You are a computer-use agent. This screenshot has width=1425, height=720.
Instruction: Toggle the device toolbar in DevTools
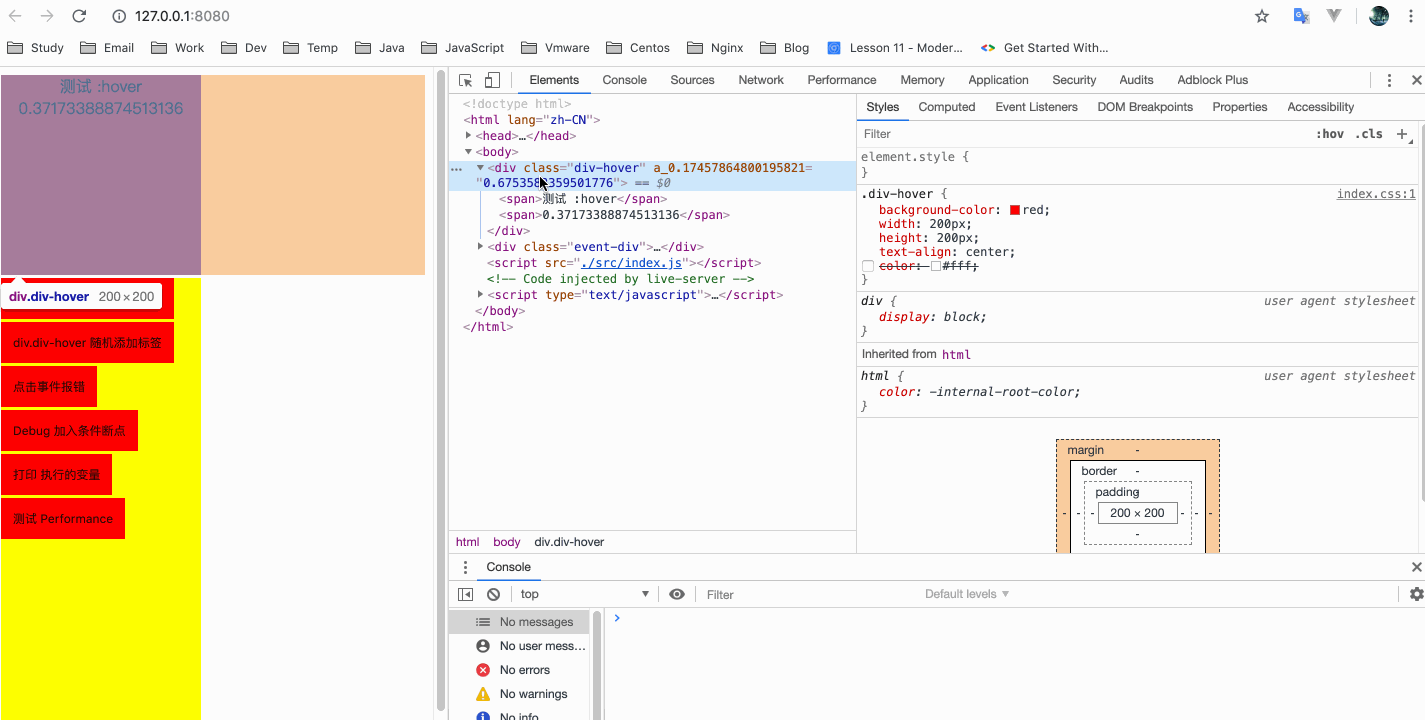pyautogui.click(x=492, y=80)
